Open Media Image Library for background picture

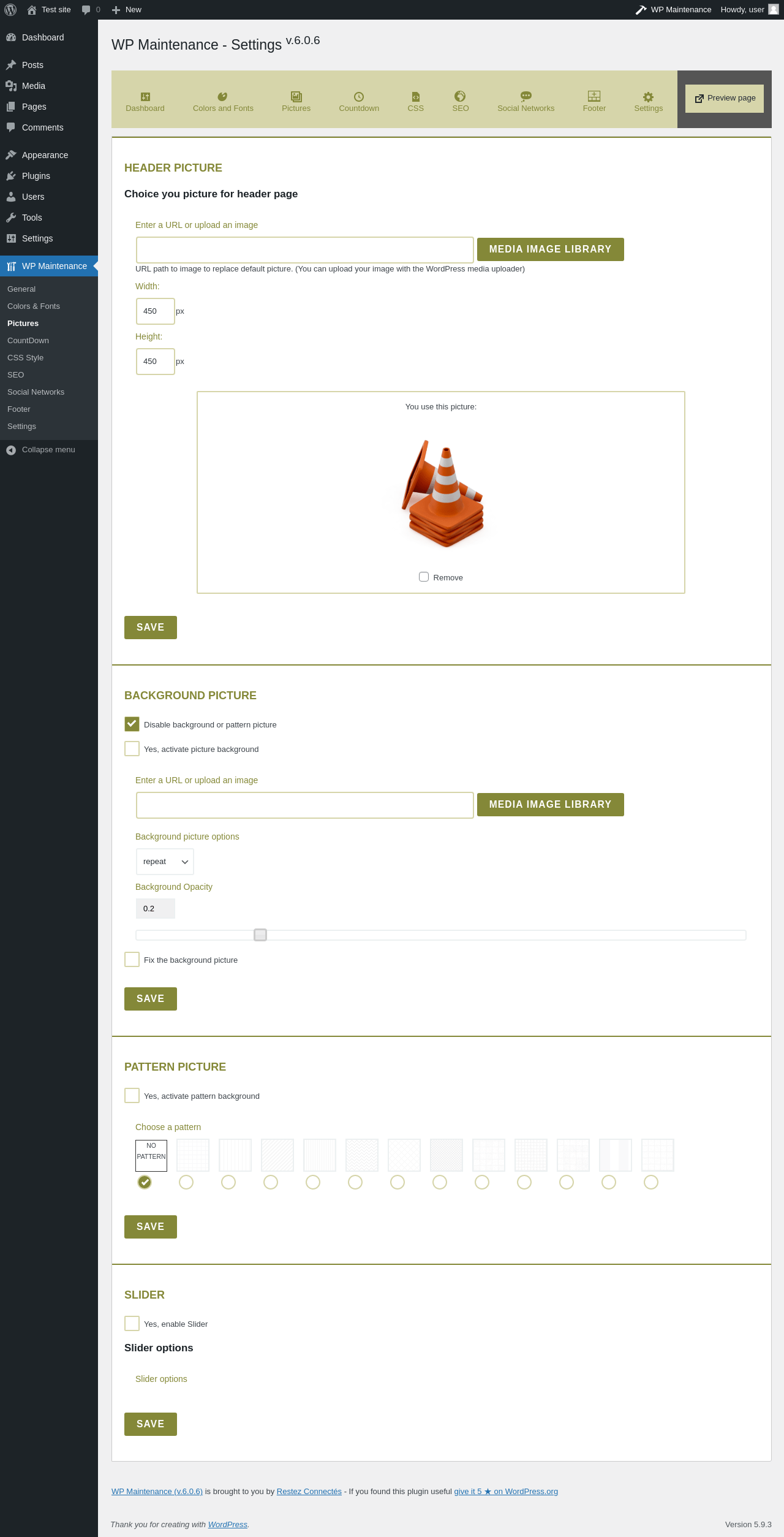tap(551, 805)
